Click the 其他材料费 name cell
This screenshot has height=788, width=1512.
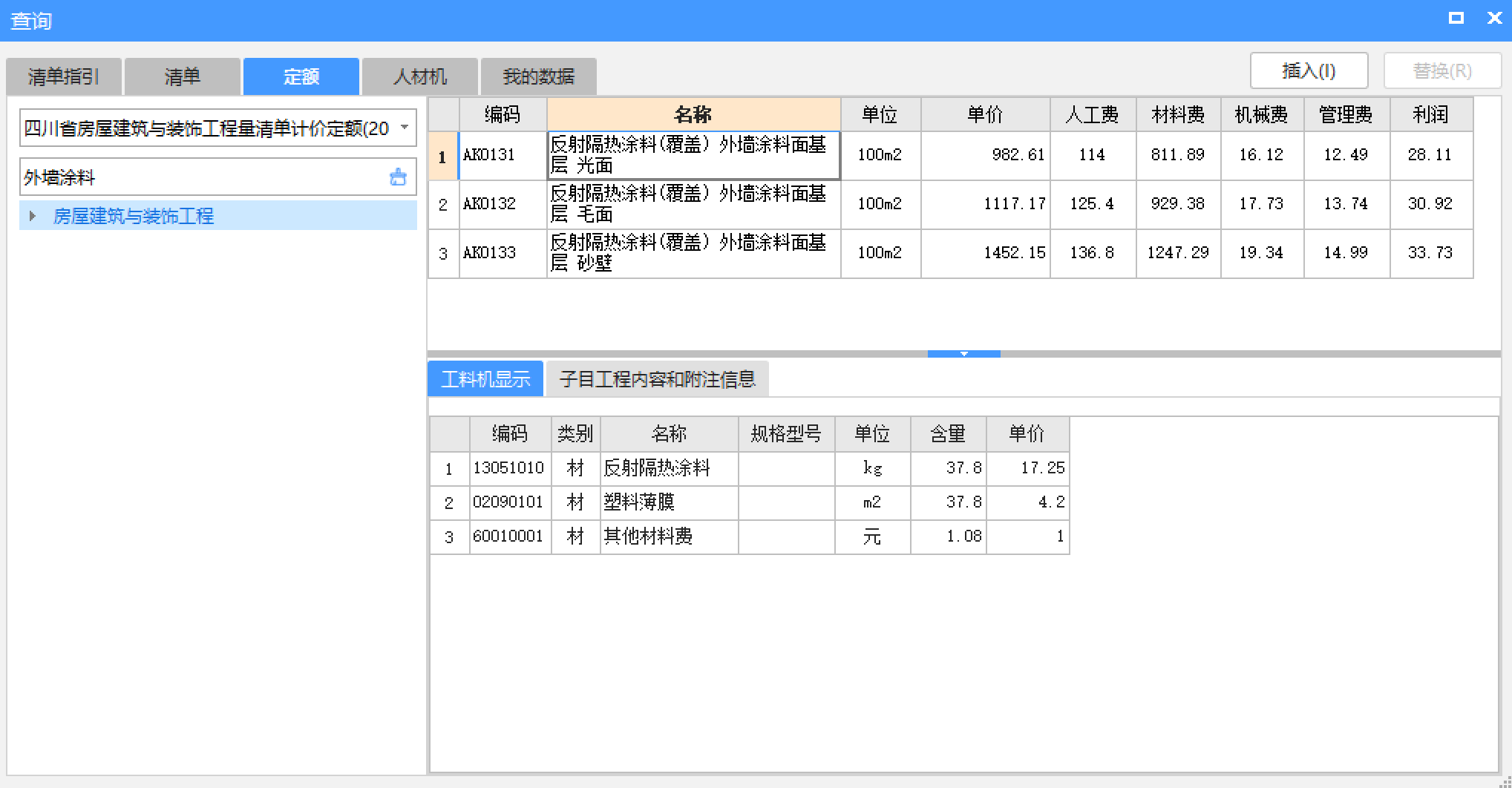[669, 536]
